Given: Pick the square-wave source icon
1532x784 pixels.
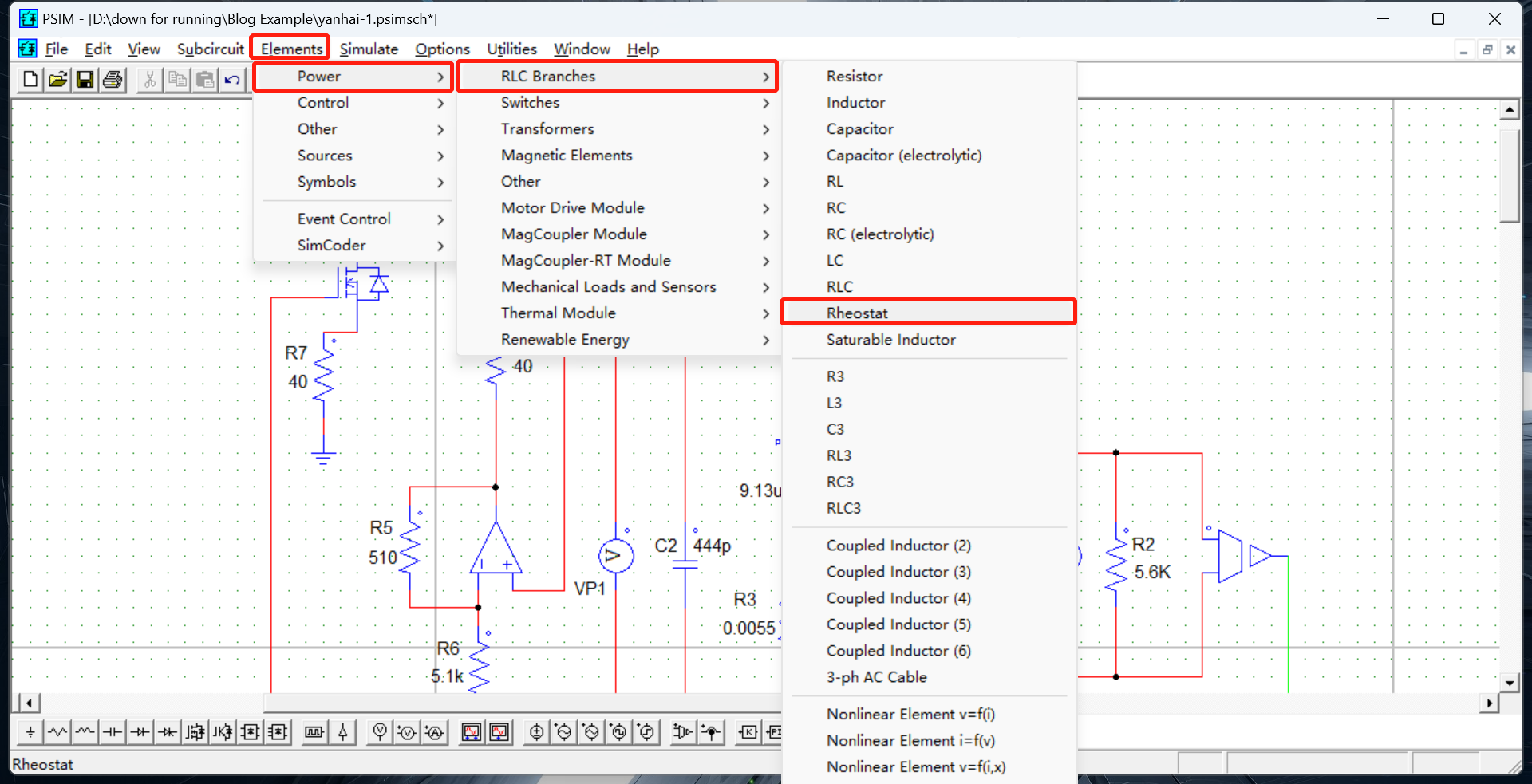Looking at the screenshot, I should click(x=619, y=732).
